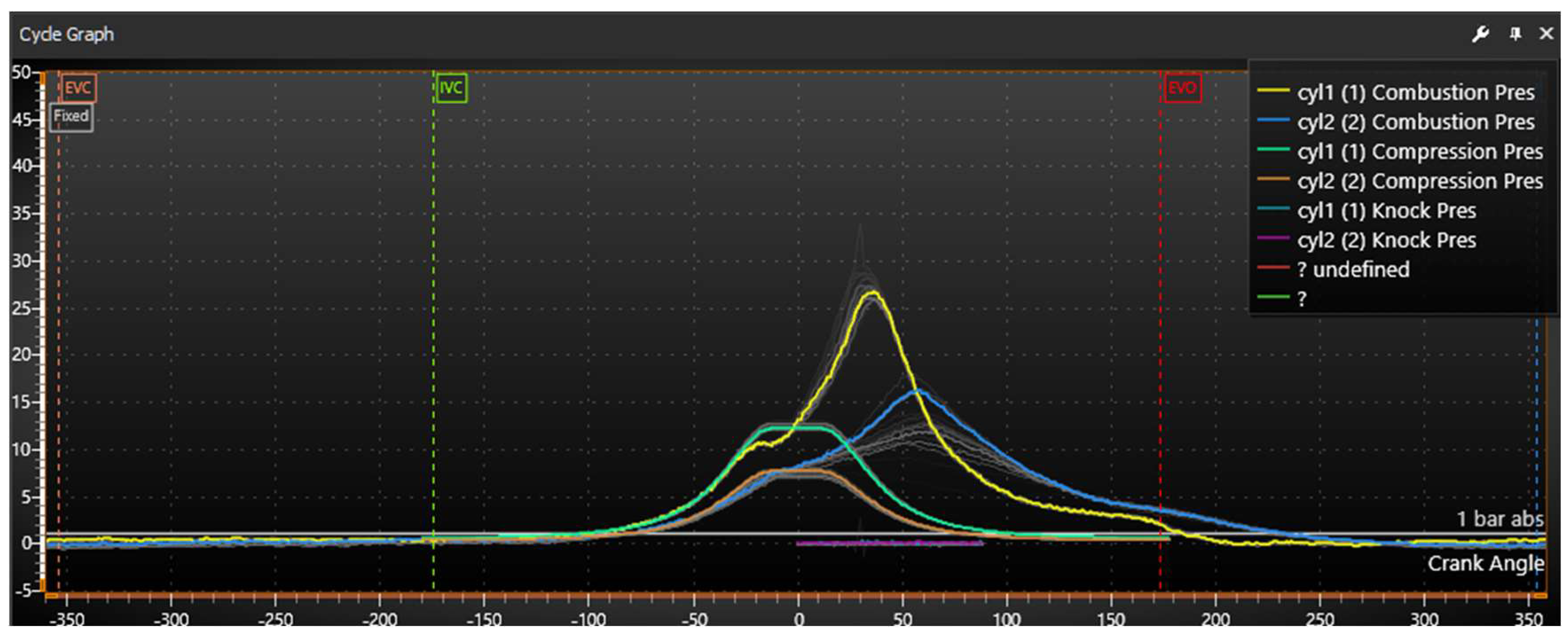Close the Cycle Graph panel
The width and height of the screenshot is (1568, 637).
[1546, 34]
